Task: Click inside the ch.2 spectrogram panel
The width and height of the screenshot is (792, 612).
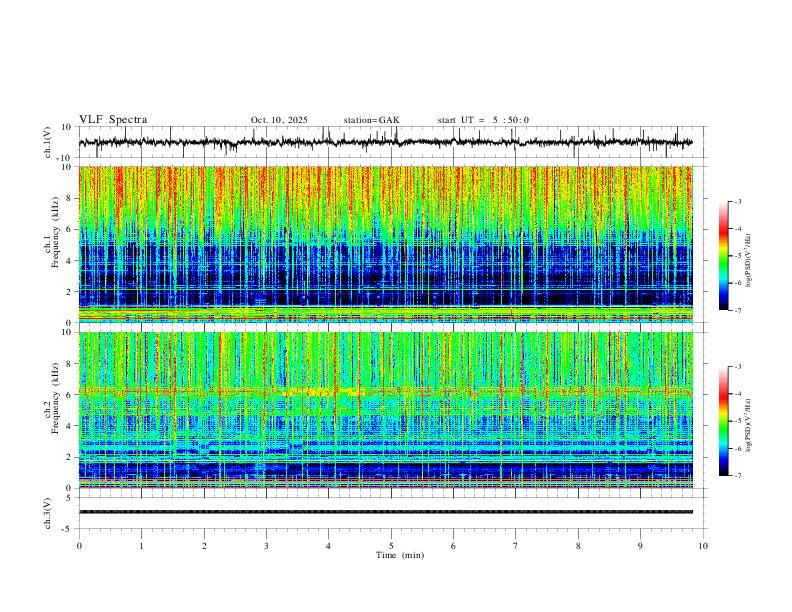Action: (x=386, y=410)
